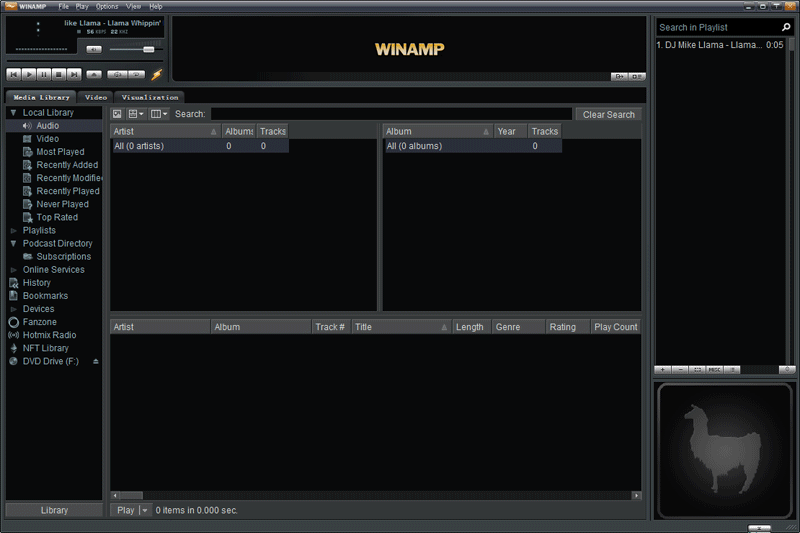Collapse the Local Library tree node
The height and width of the screenshot is (533, 800).
click(13, 113)
